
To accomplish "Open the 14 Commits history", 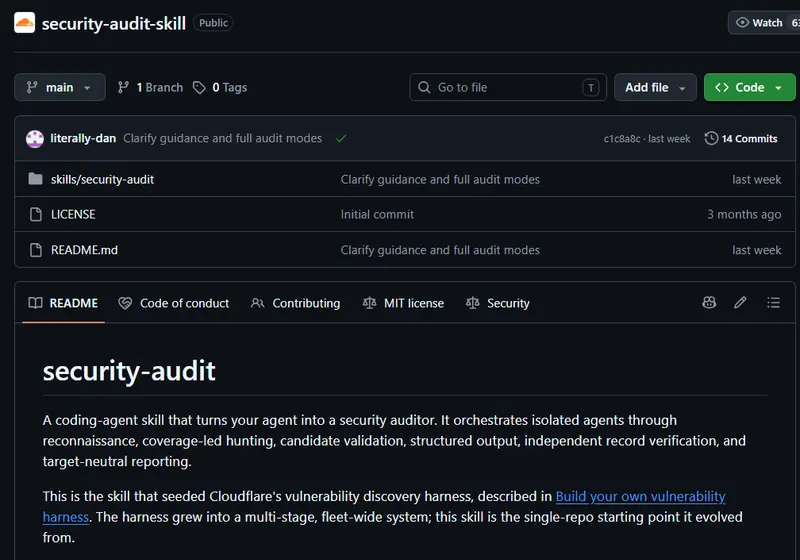I will 741,138.
